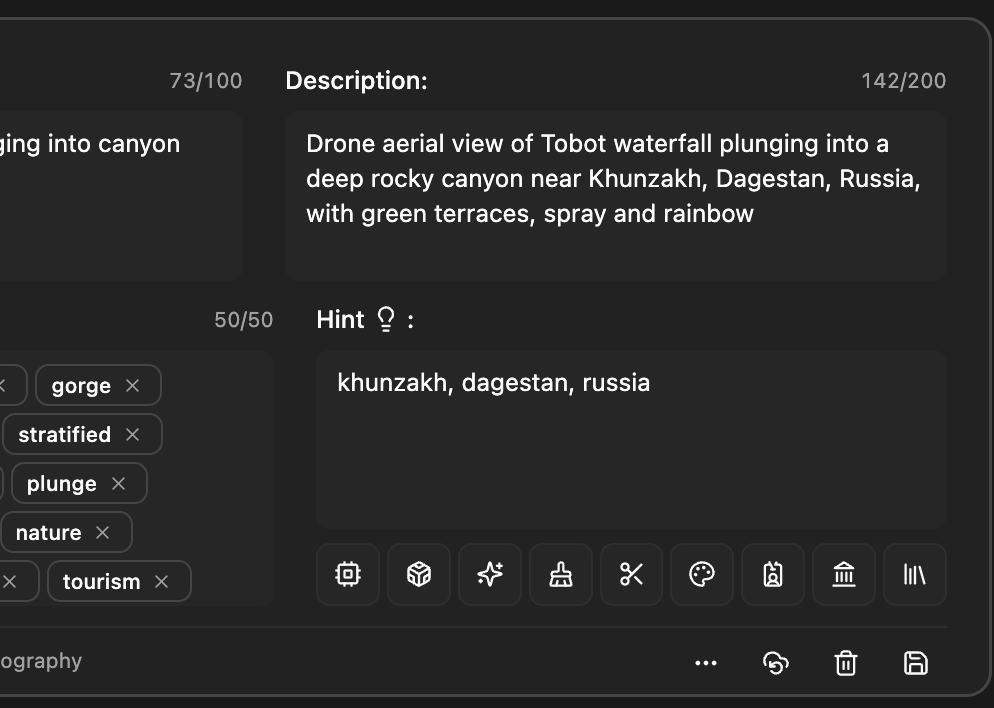Open the ellipsis more options menu
994x708 pixels.
point(707,662)
